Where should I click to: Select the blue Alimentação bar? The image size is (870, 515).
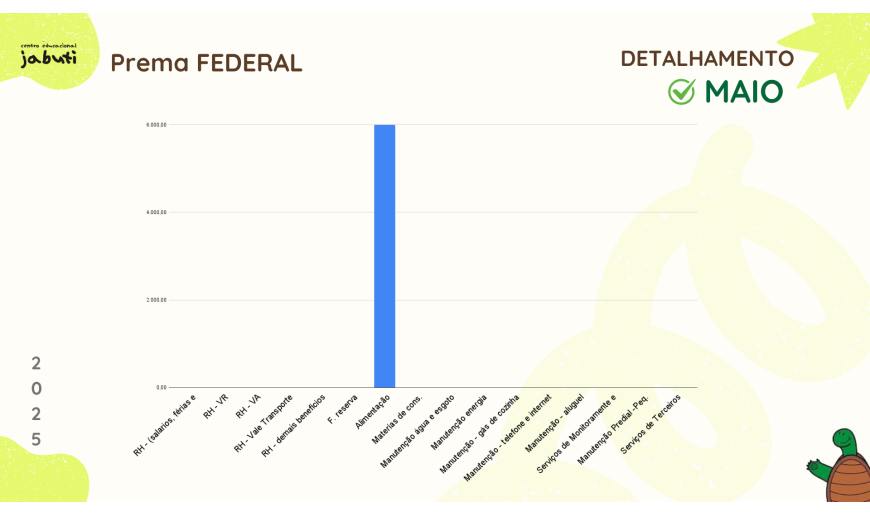[x=384, y=256]
